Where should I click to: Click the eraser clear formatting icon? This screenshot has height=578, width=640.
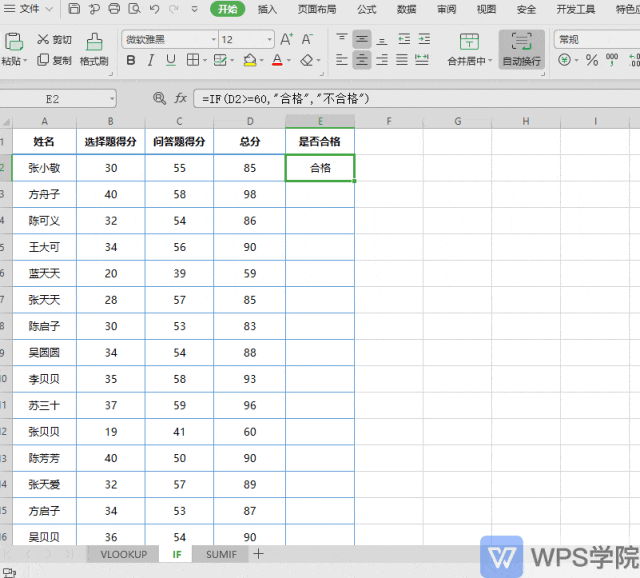point(307,60)
